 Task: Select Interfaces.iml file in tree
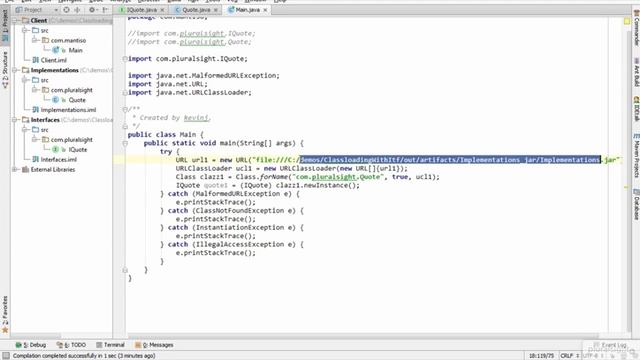58,160
